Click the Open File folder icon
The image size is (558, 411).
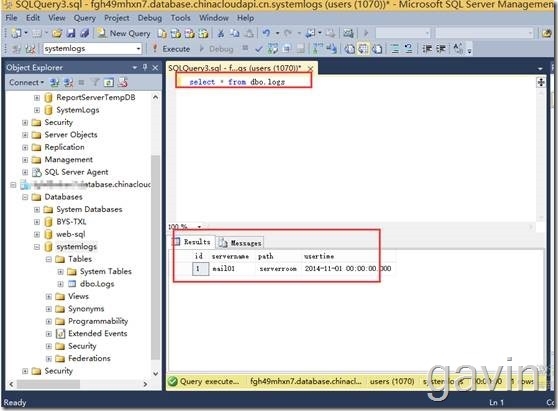coord(57,33)
